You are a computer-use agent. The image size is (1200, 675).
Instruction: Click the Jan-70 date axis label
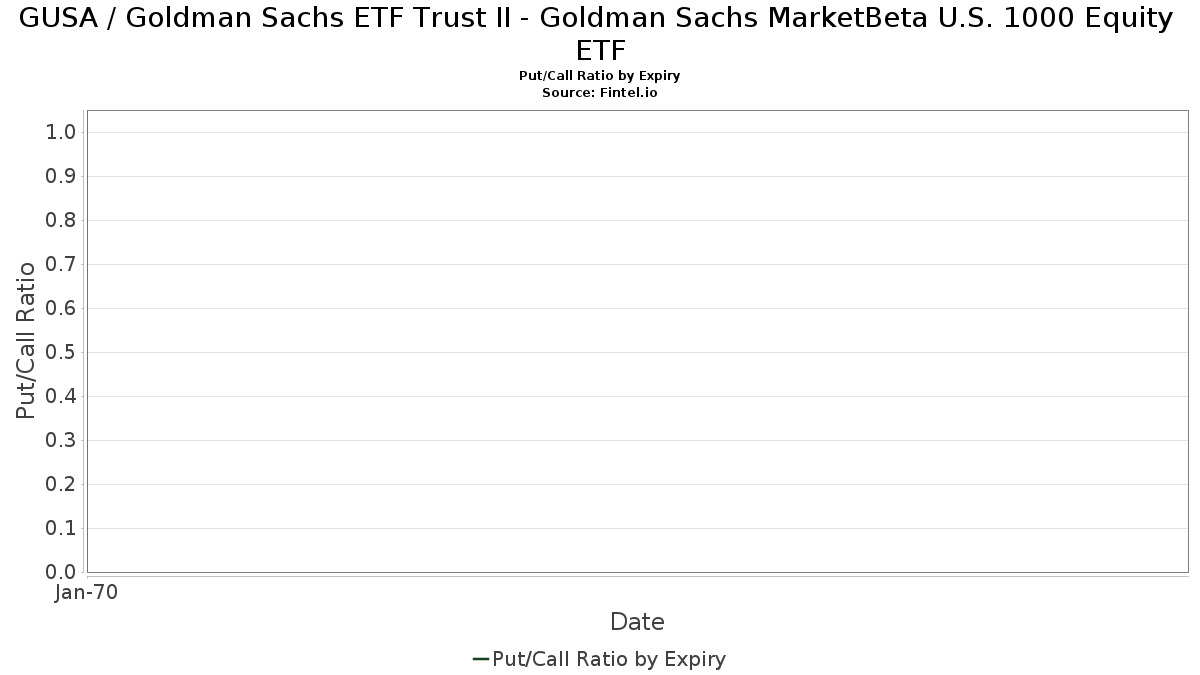(87, 592)
